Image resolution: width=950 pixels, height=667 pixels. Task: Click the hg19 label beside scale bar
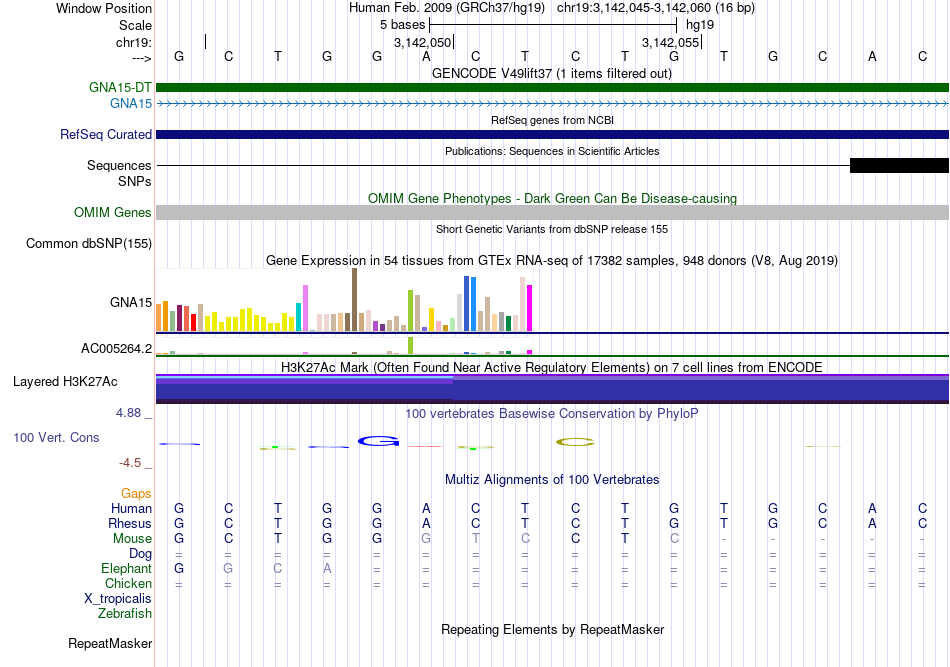point(700,25)
